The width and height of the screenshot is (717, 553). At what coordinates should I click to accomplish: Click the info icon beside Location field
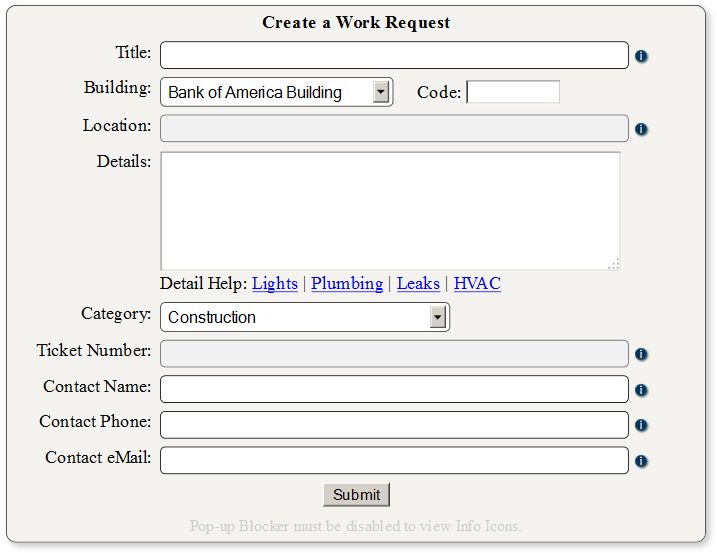(x=641, y=129)
